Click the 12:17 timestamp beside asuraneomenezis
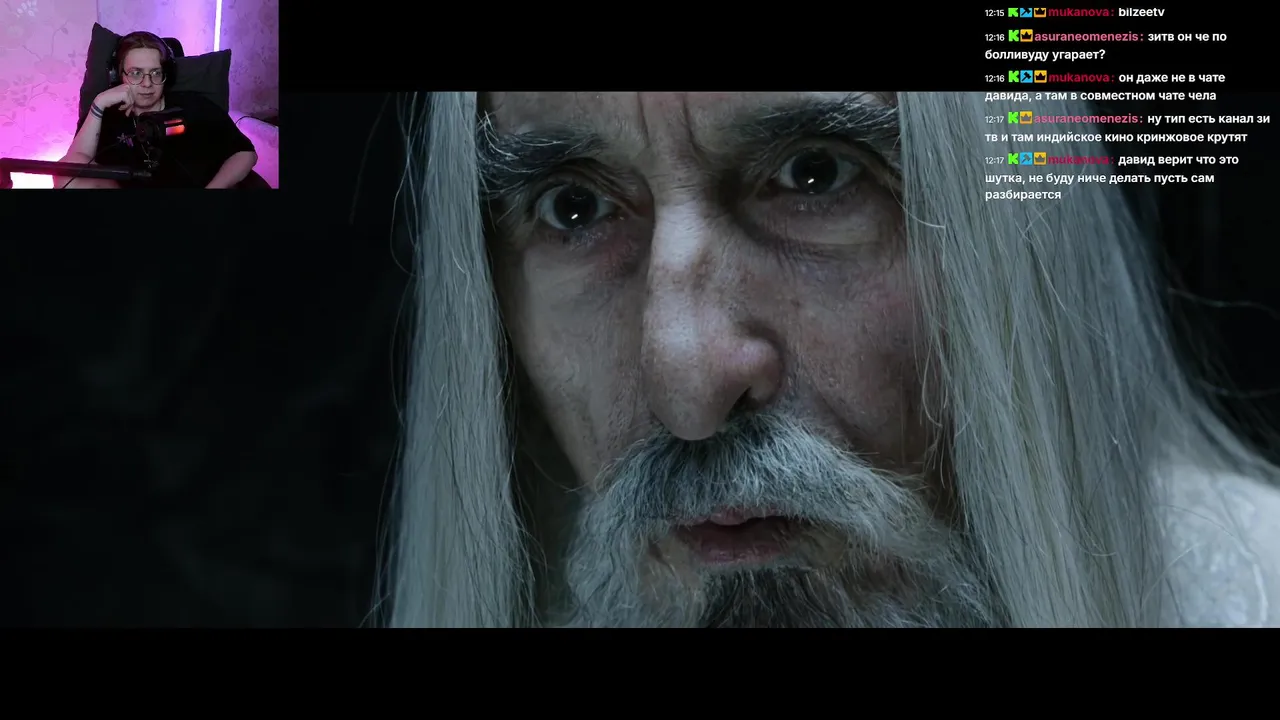The image size is (1280, 720). pyautogui.click(x=994, y=119)
